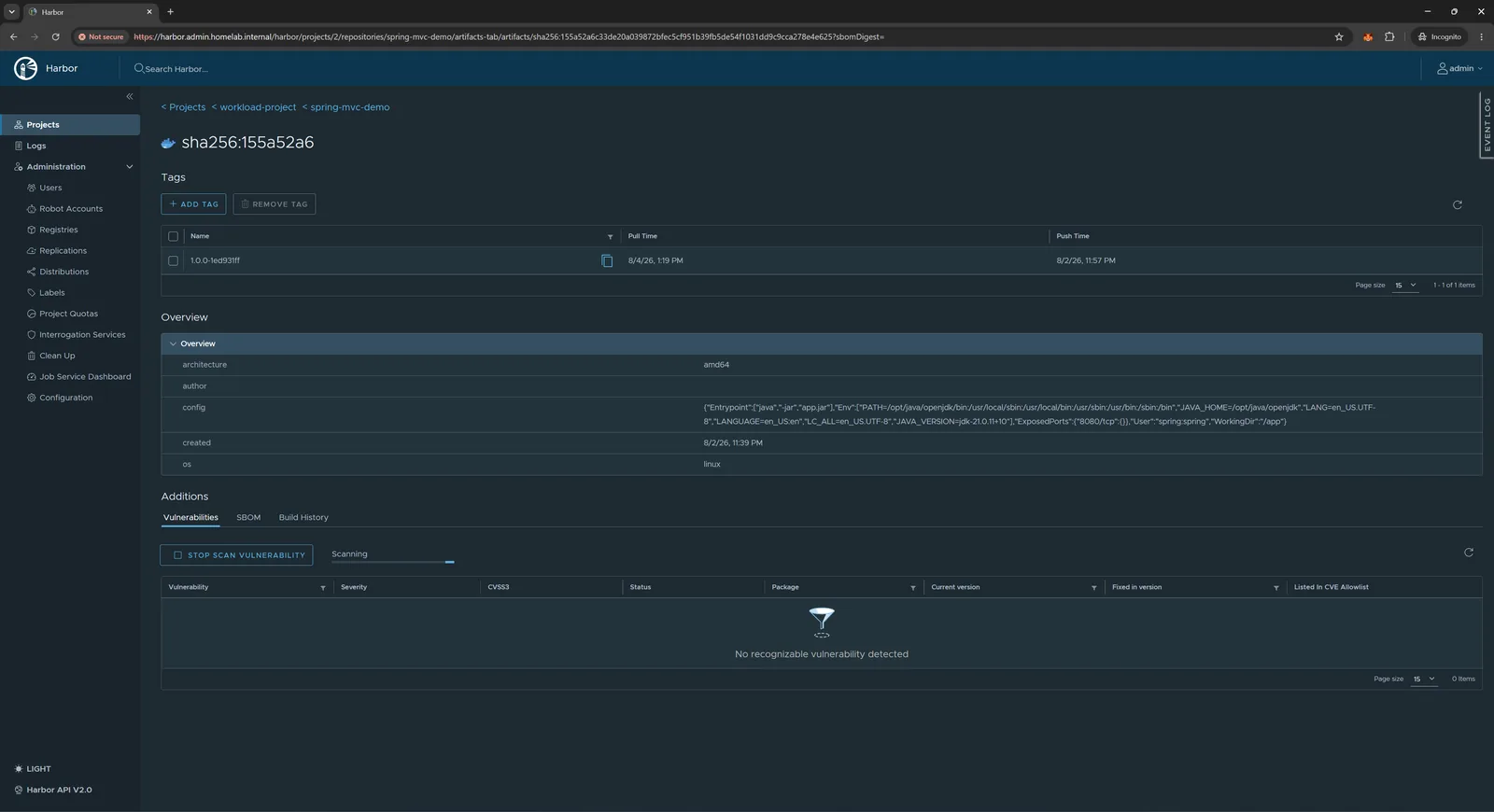Close the Harbor browser tab
Viewport: 1494px width, 812px height.
[148, 12]
